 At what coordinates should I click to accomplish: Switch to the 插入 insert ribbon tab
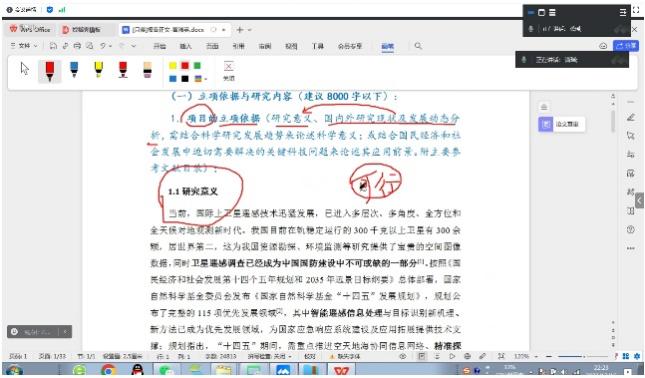pos(186,46)
